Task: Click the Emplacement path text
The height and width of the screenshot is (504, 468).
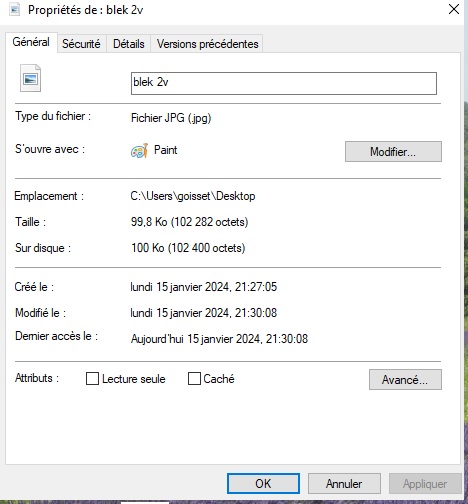Action: 193,196
